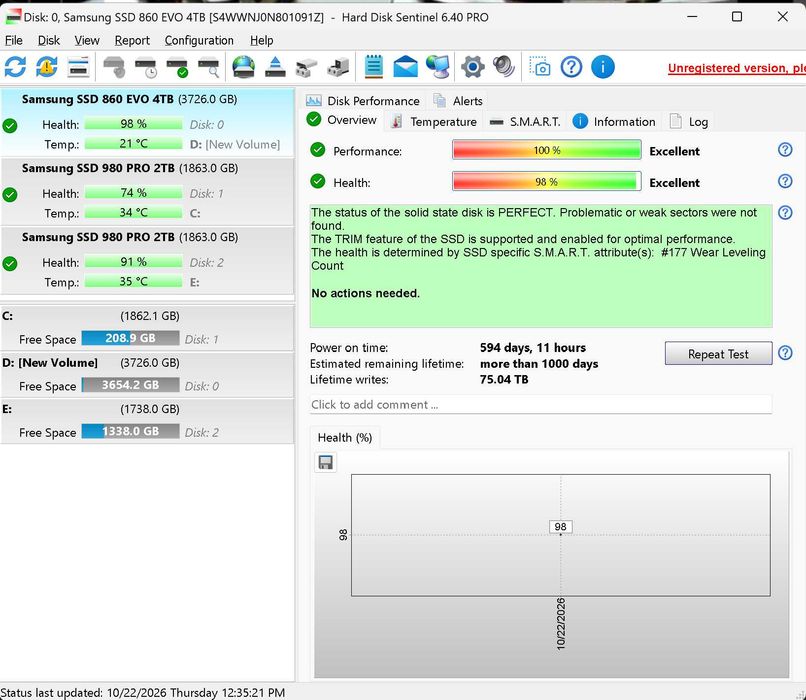Click the drive with blocks toolbar icon

(338, 67)
